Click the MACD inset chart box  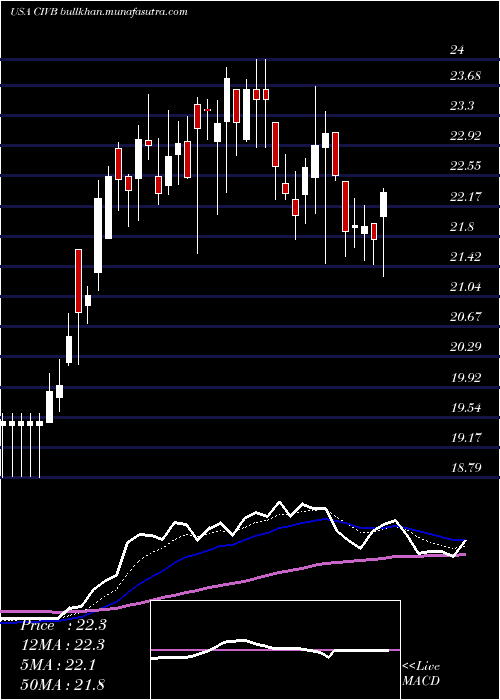click(x=275, y=650)
